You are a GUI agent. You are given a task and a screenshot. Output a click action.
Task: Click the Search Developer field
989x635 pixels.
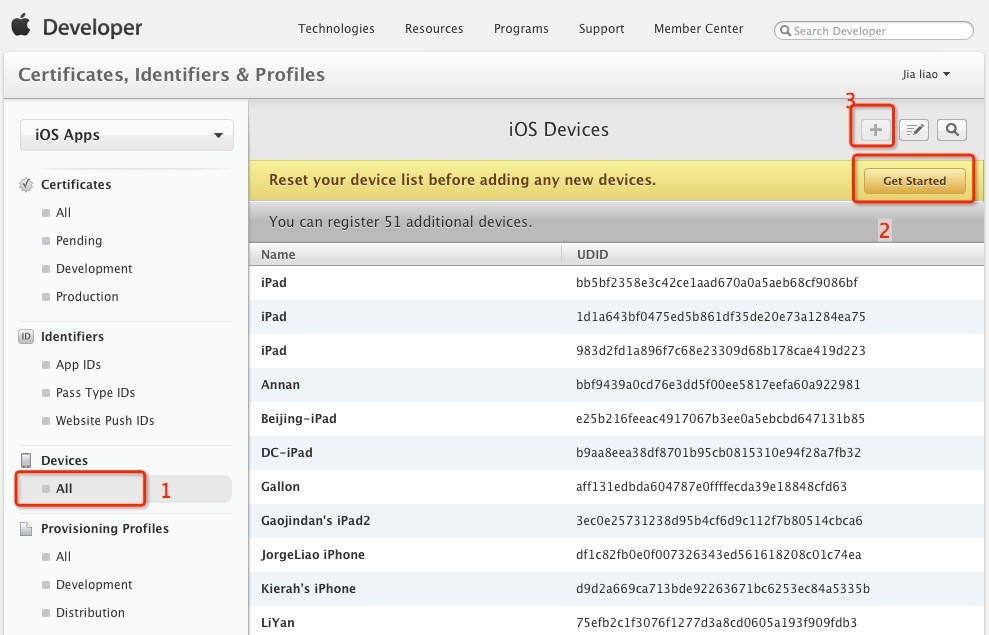(874, 30)
